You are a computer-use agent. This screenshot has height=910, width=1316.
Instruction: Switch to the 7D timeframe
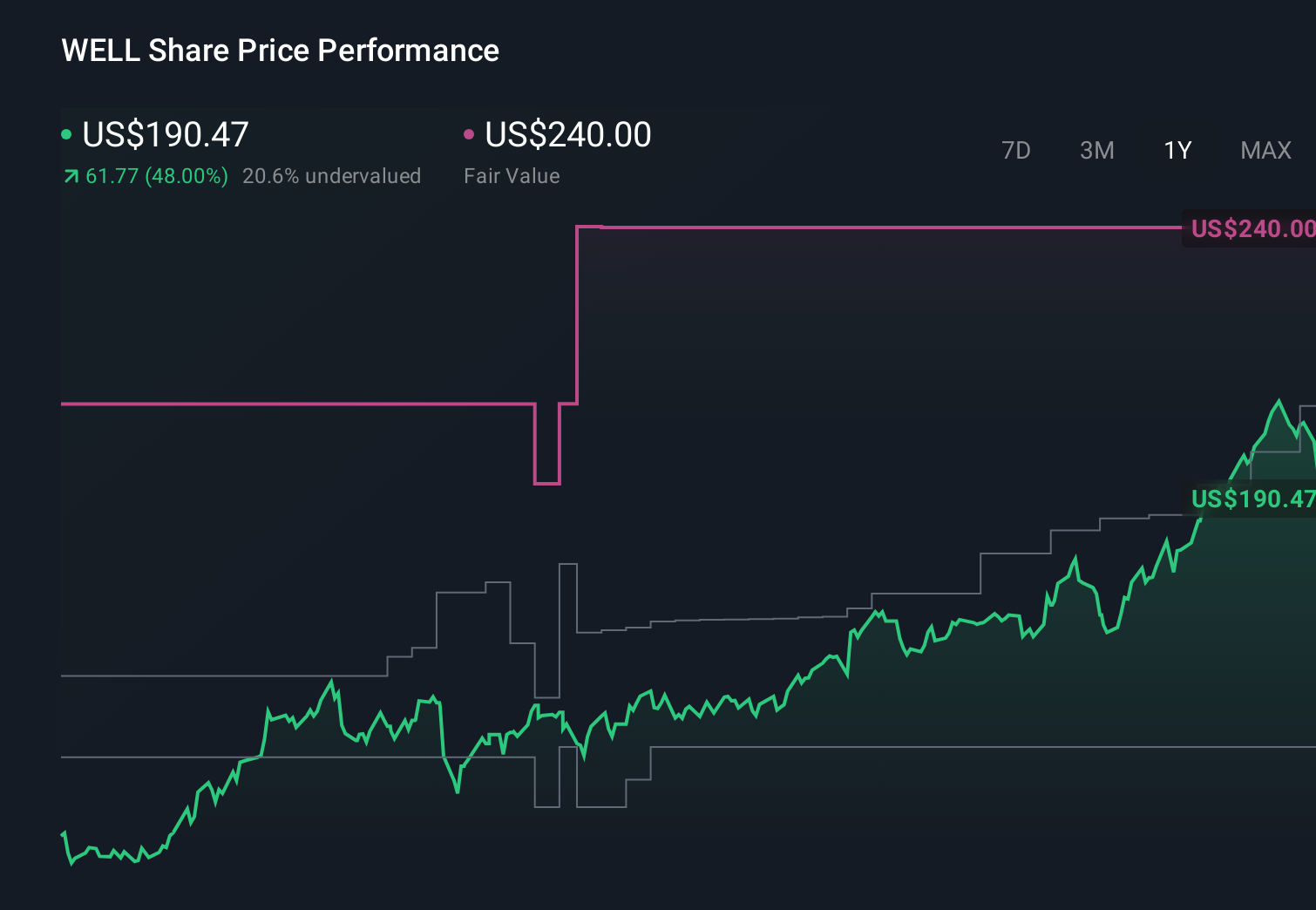(x=1016, y=150)
